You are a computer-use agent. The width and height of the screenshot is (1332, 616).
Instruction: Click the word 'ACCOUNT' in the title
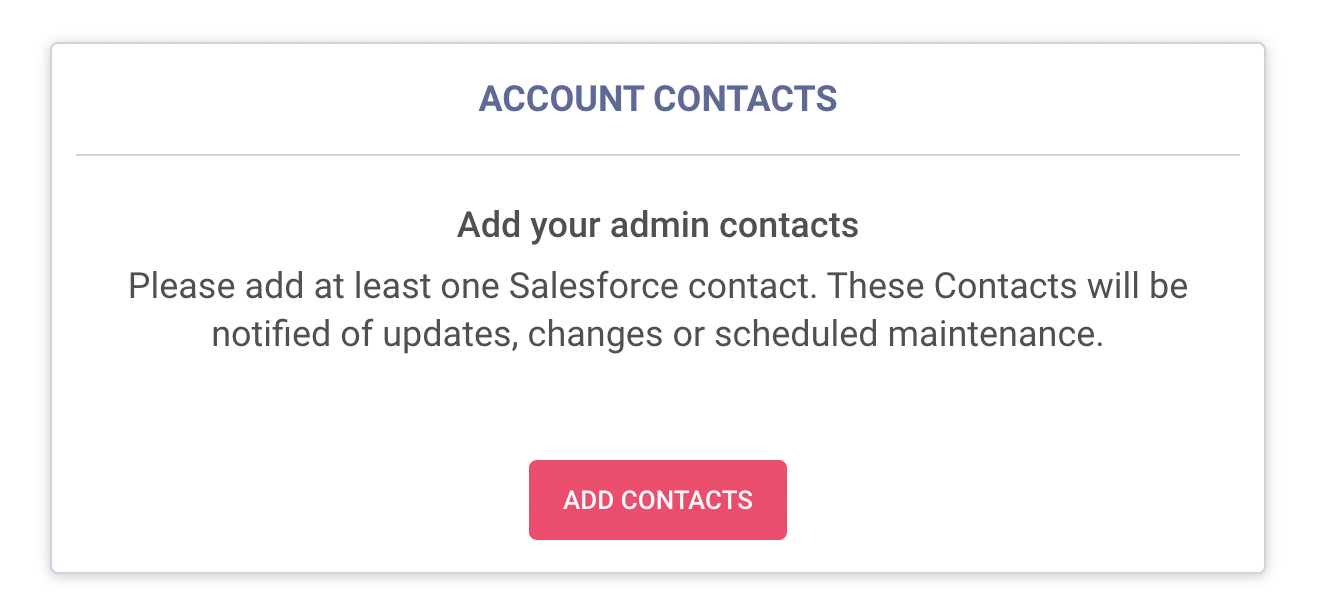pos(560,99)
